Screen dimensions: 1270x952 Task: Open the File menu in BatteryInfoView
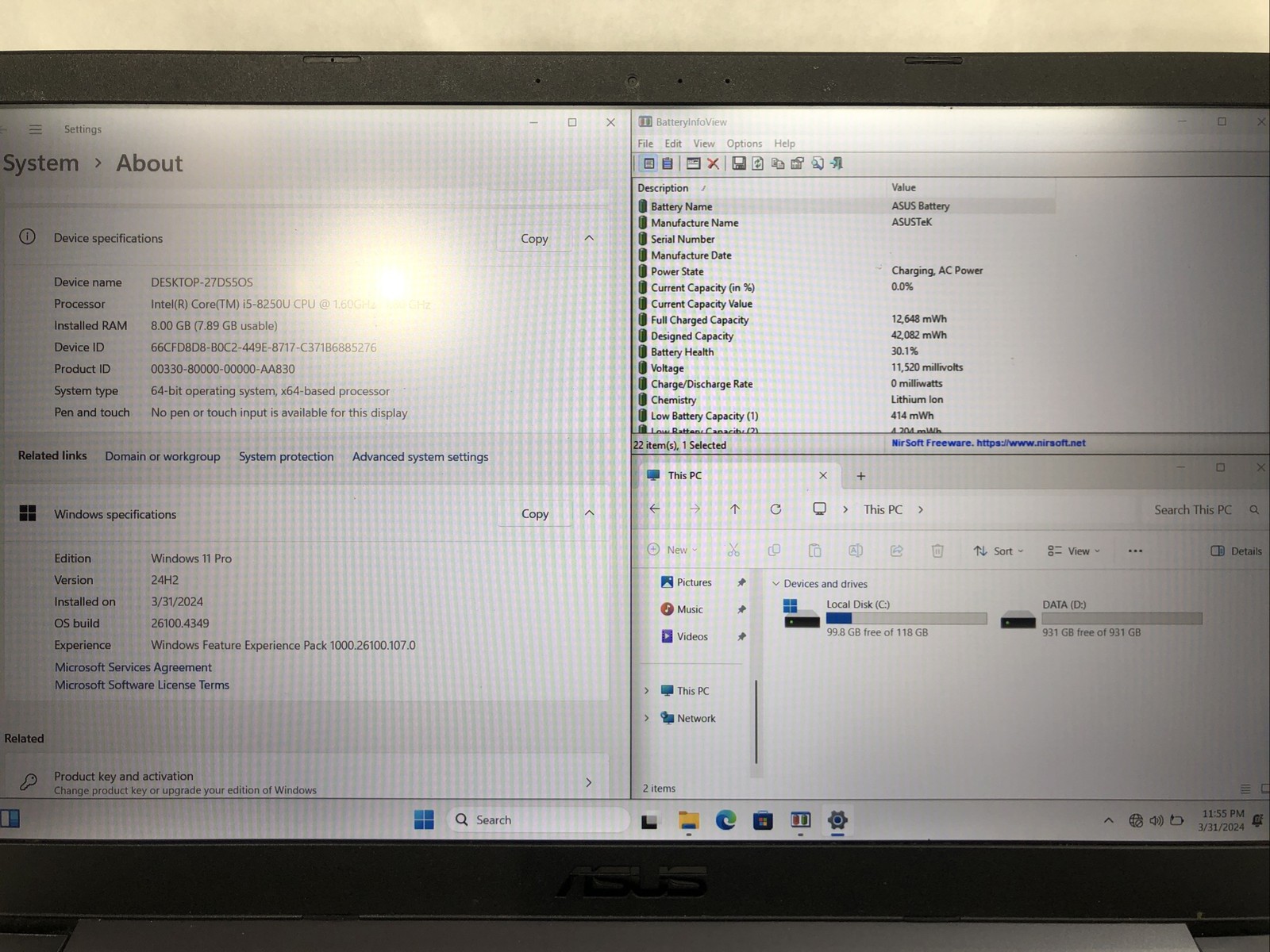645,144
